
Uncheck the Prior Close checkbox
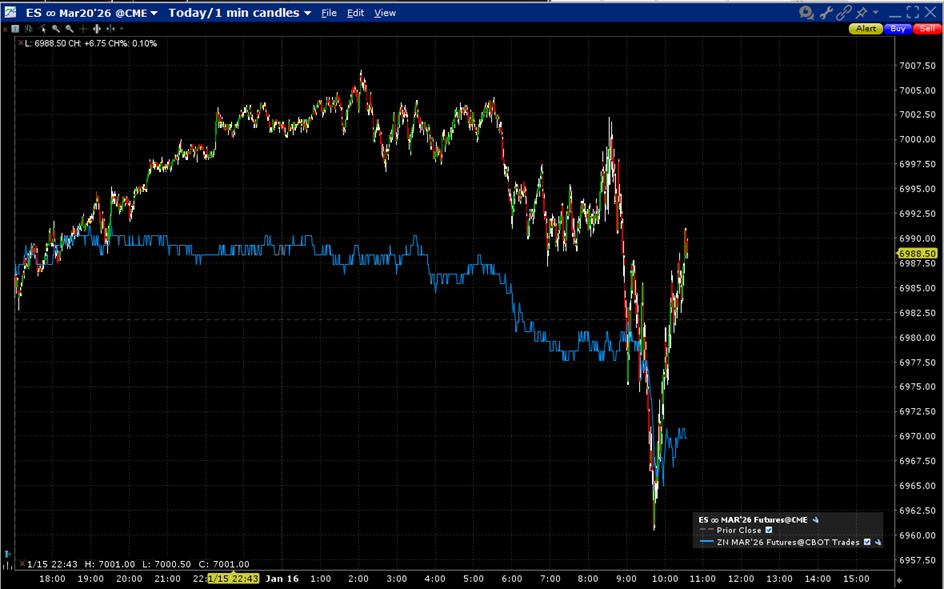769,531
